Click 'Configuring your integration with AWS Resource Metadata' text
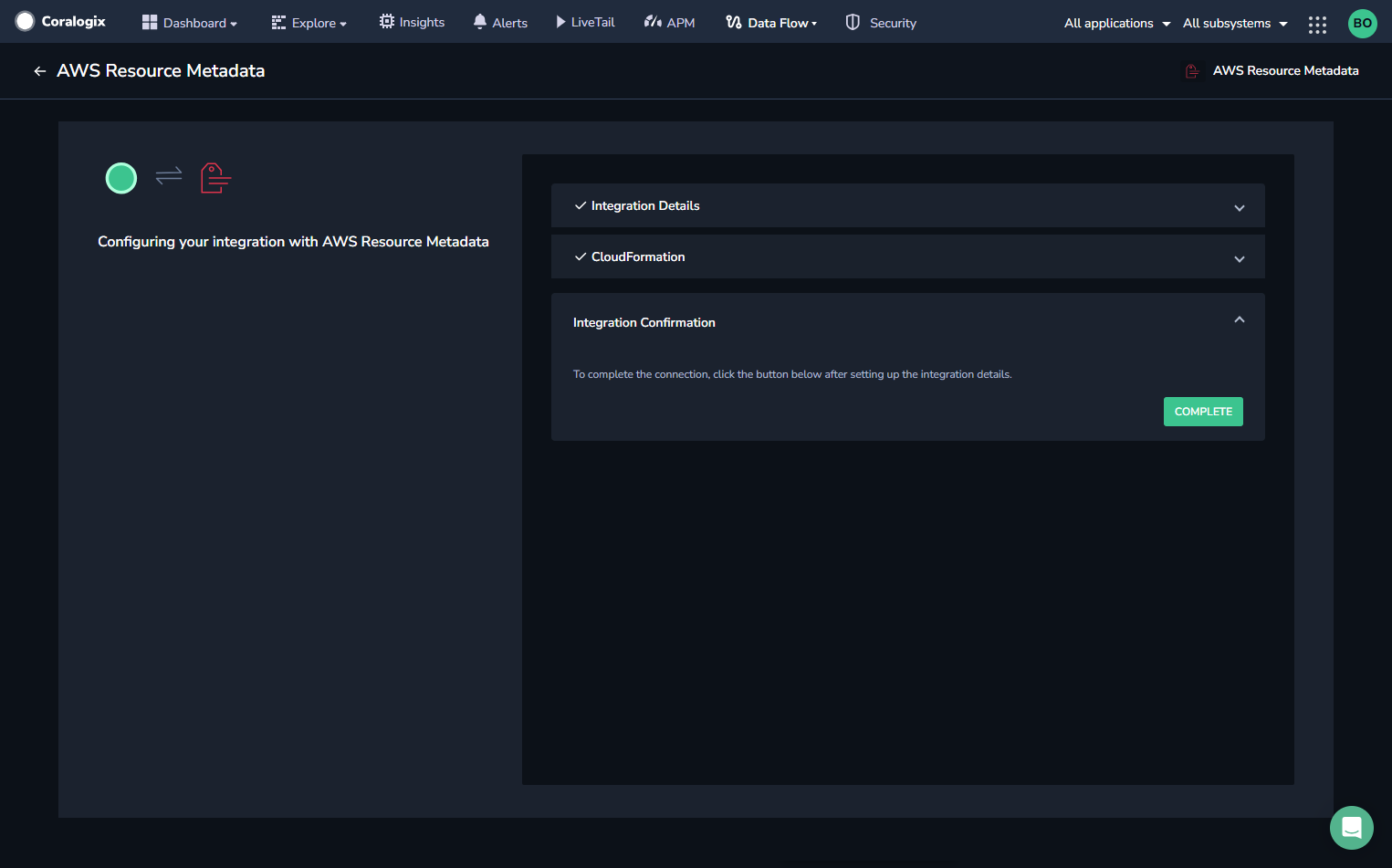1392x868 pixels. 293,242
